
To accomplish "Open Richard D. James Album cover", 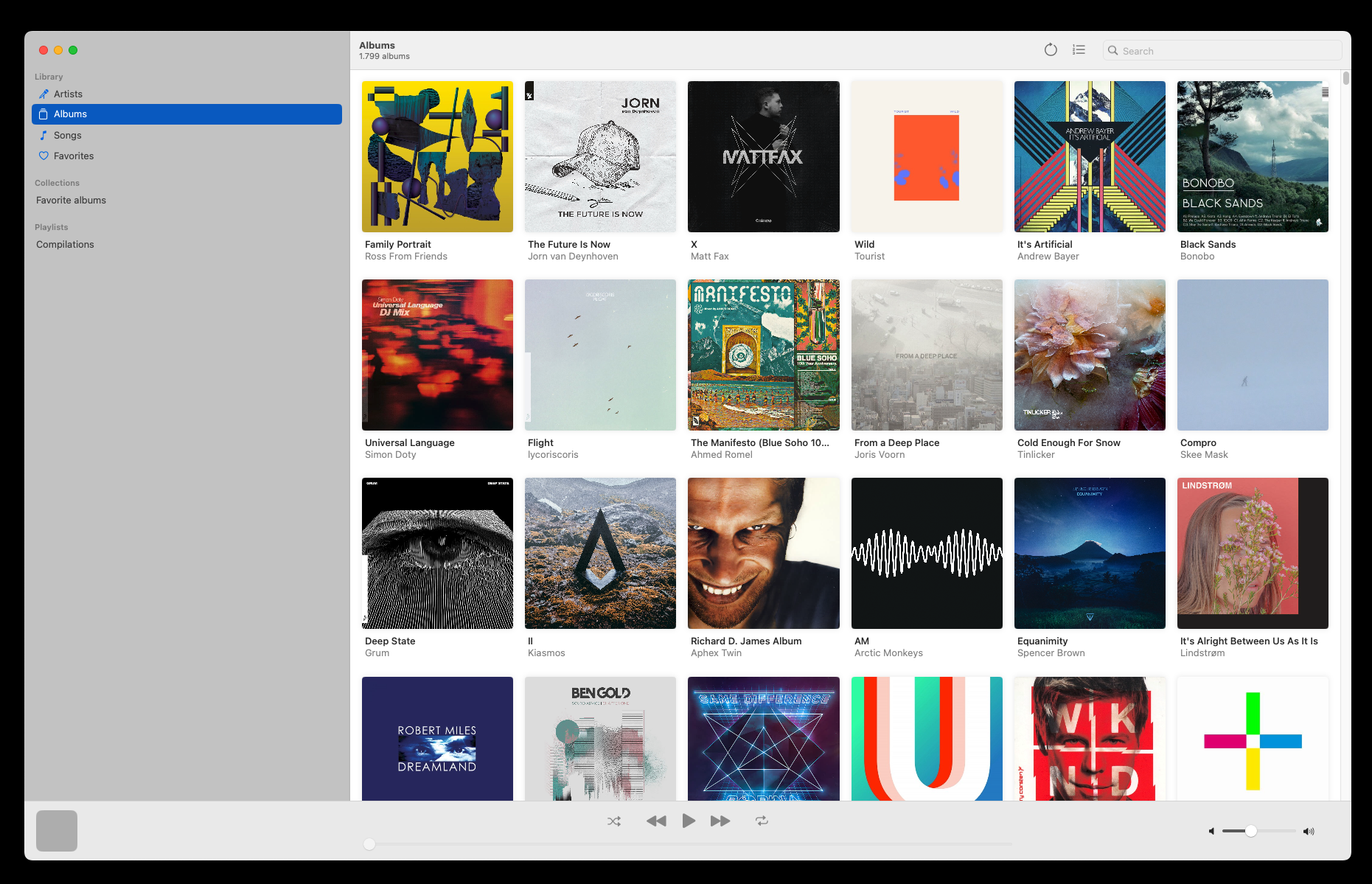I will (x=763, y=553).
